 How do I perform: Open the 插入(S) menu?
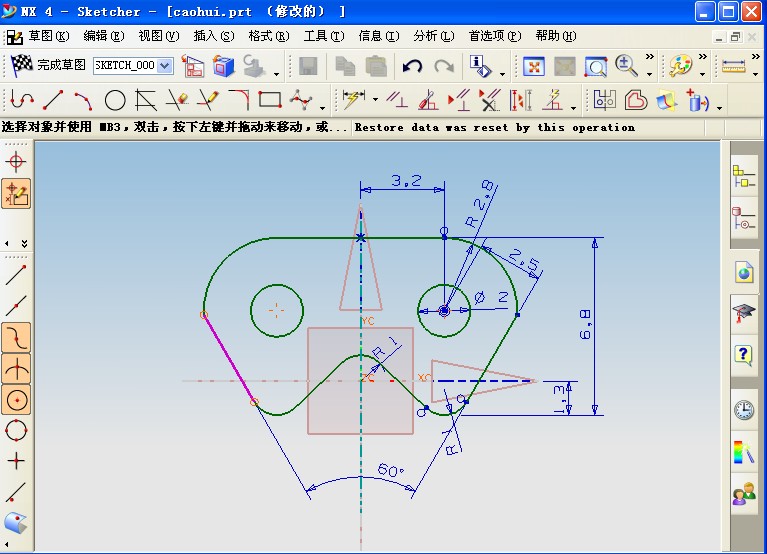point(214,36)
